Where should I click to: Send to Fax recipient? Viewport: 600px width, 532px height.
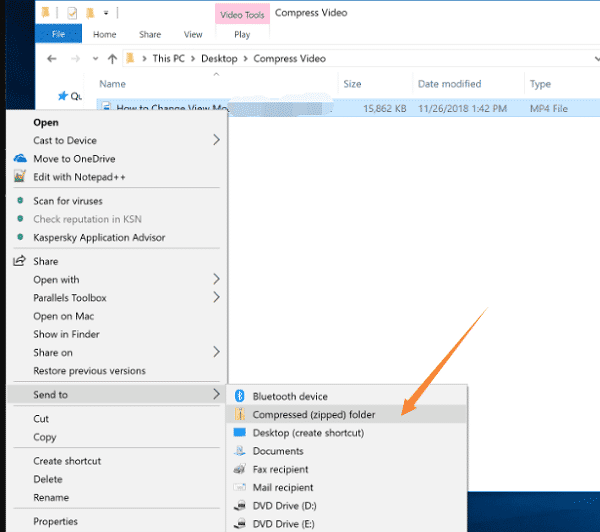[347, 469]
